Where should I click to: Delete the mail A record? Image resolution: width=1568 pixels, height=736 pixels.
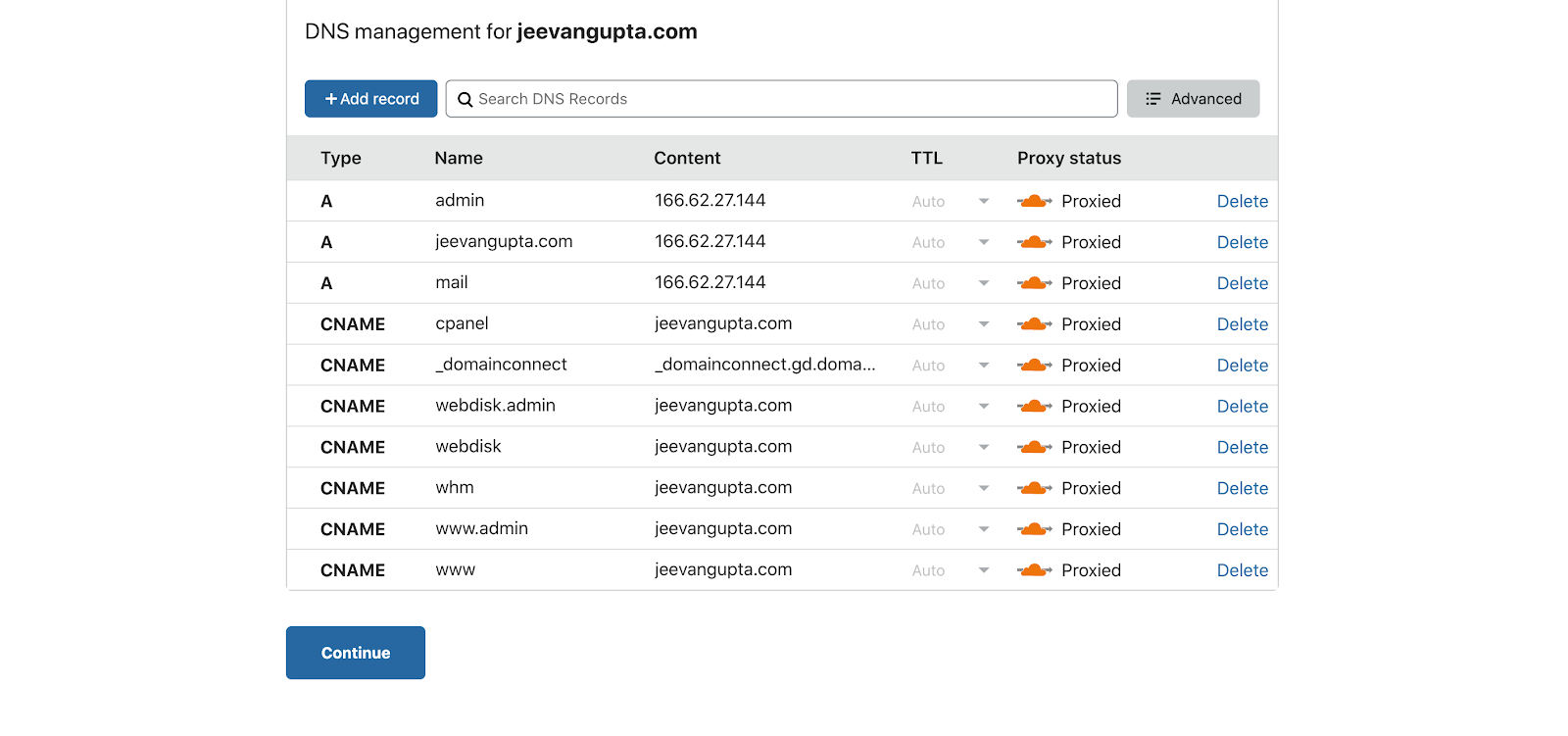(1243, 283)
